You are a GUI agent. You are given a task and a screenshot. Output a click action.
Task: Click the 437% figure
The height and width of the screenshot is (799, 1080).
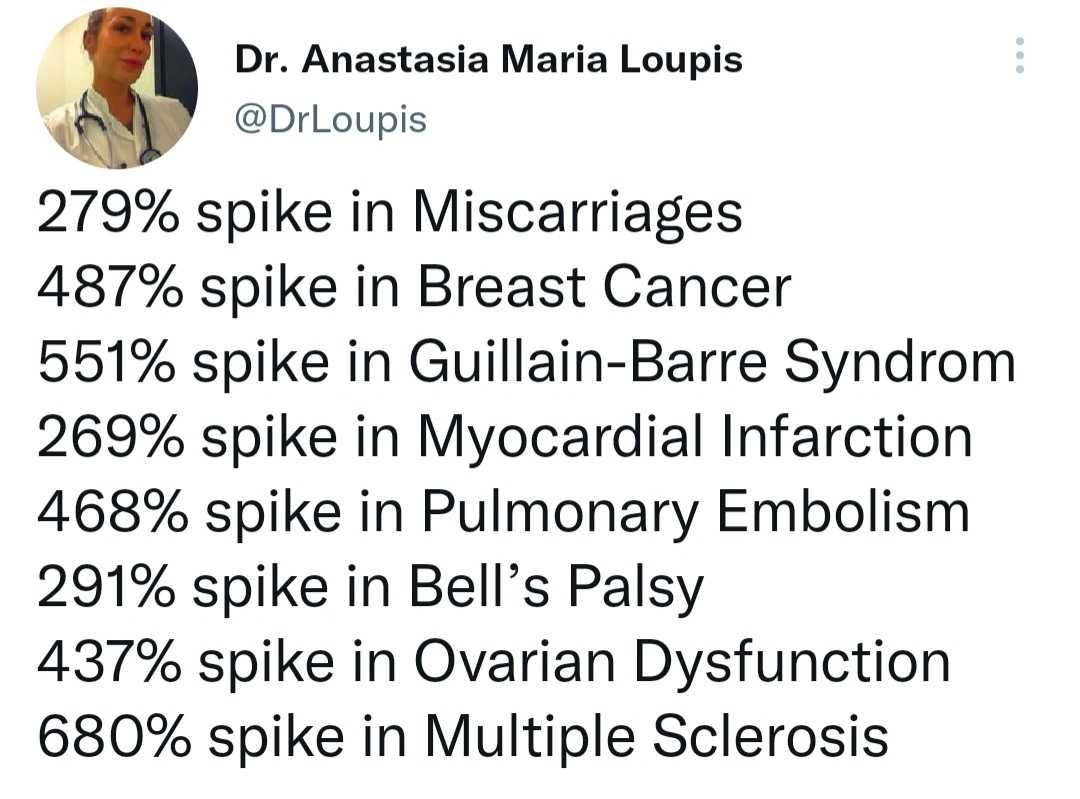pyautogui.click(x=110, y=661)
